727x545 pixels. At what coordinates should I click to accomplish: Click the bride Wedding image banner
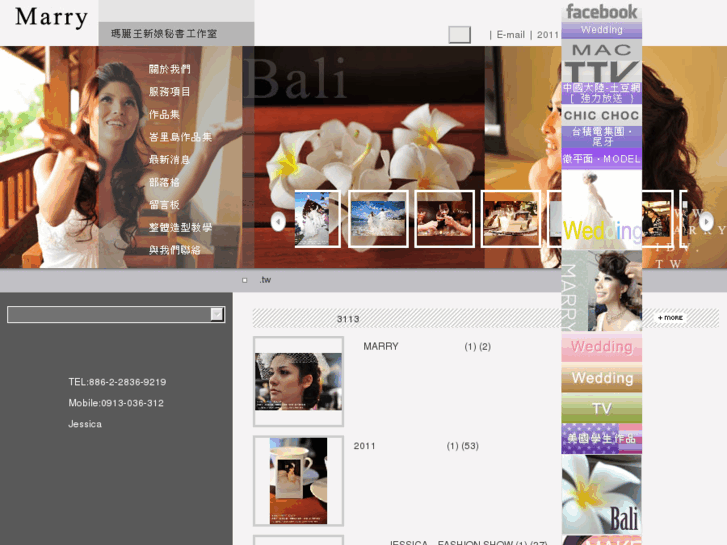click(602, 210)
